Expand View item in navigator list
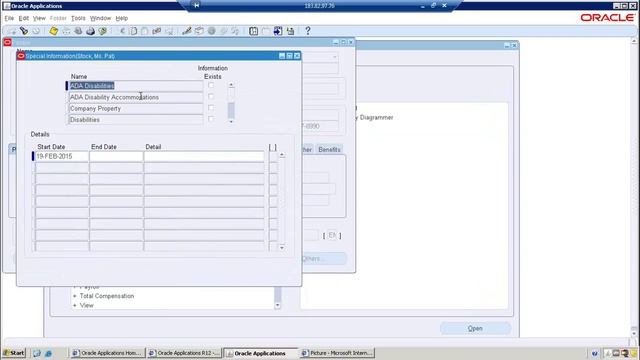Viewport: 640px width, 360px height. [x=75, y=305]
